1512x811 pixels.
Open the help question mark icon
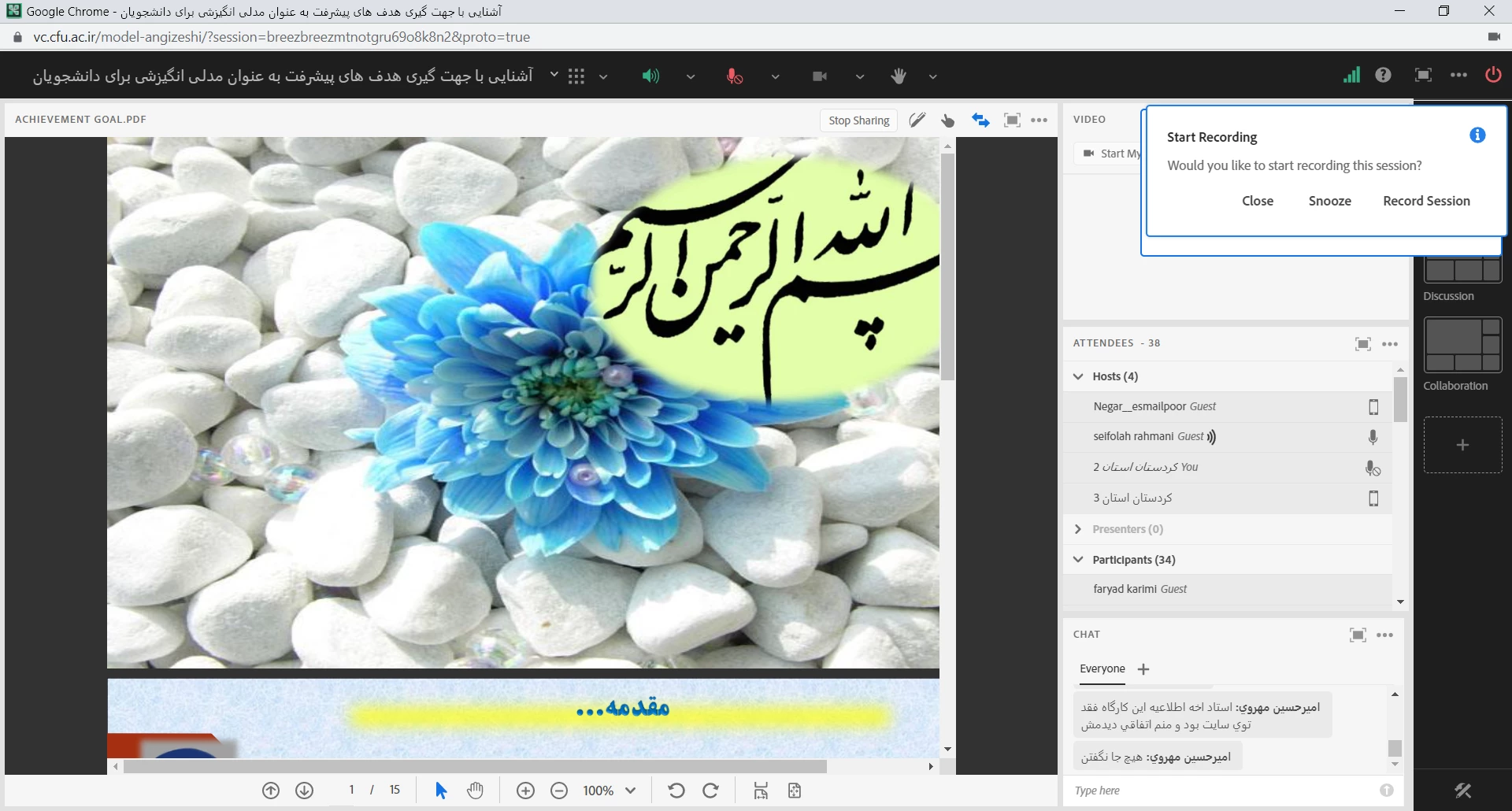[x=1383, y=75]
